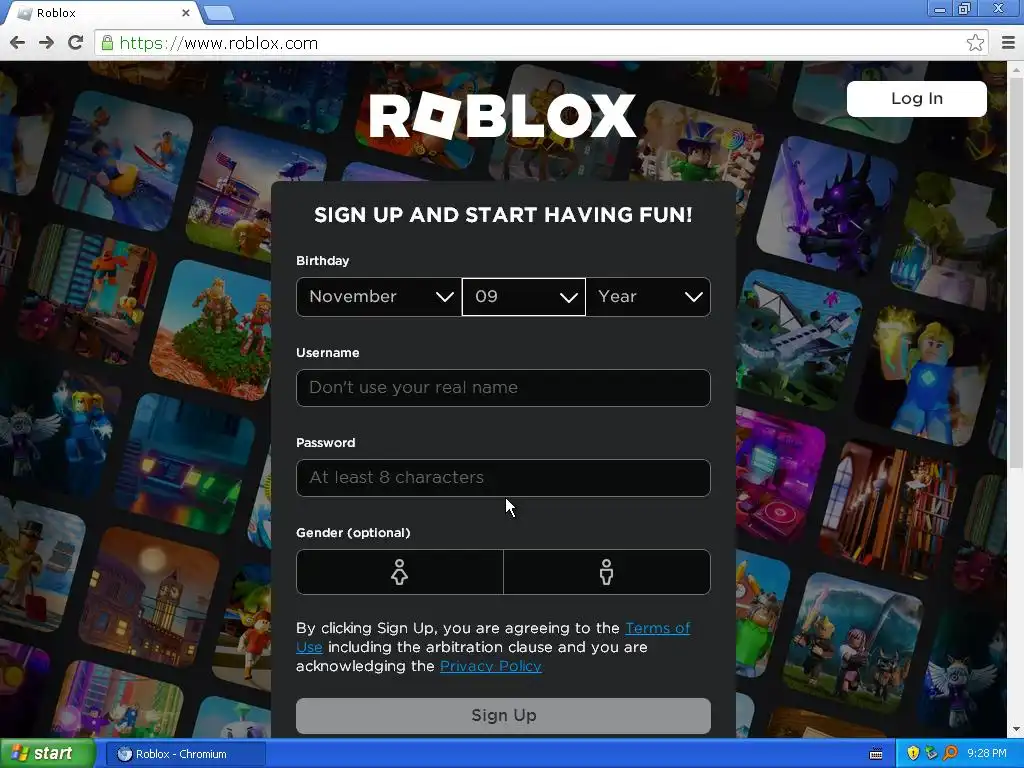Click the Password input field

coord(503,478)
